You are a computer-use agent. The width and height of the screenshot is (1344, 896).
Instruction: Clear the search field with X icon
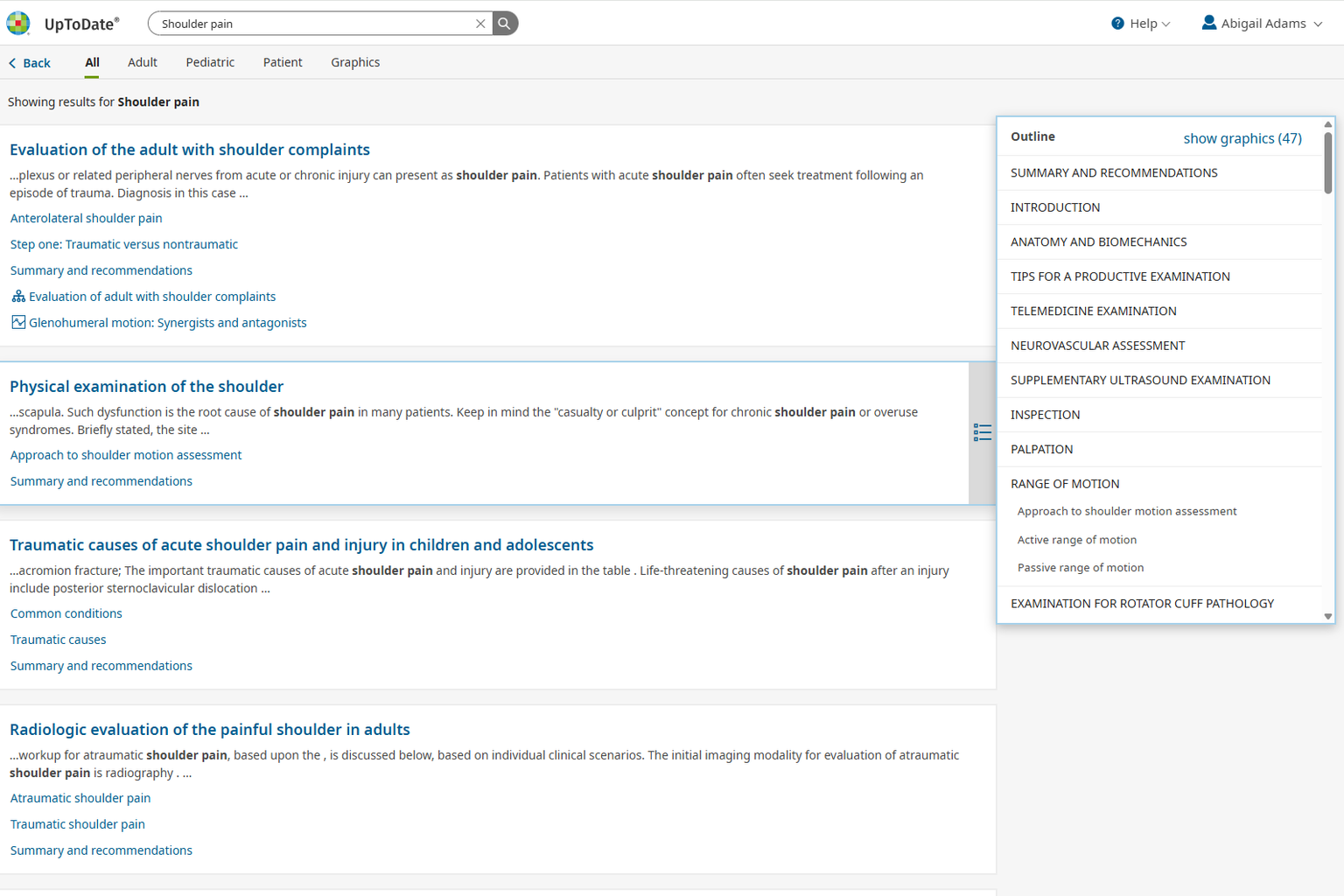[x=480, y=24]
